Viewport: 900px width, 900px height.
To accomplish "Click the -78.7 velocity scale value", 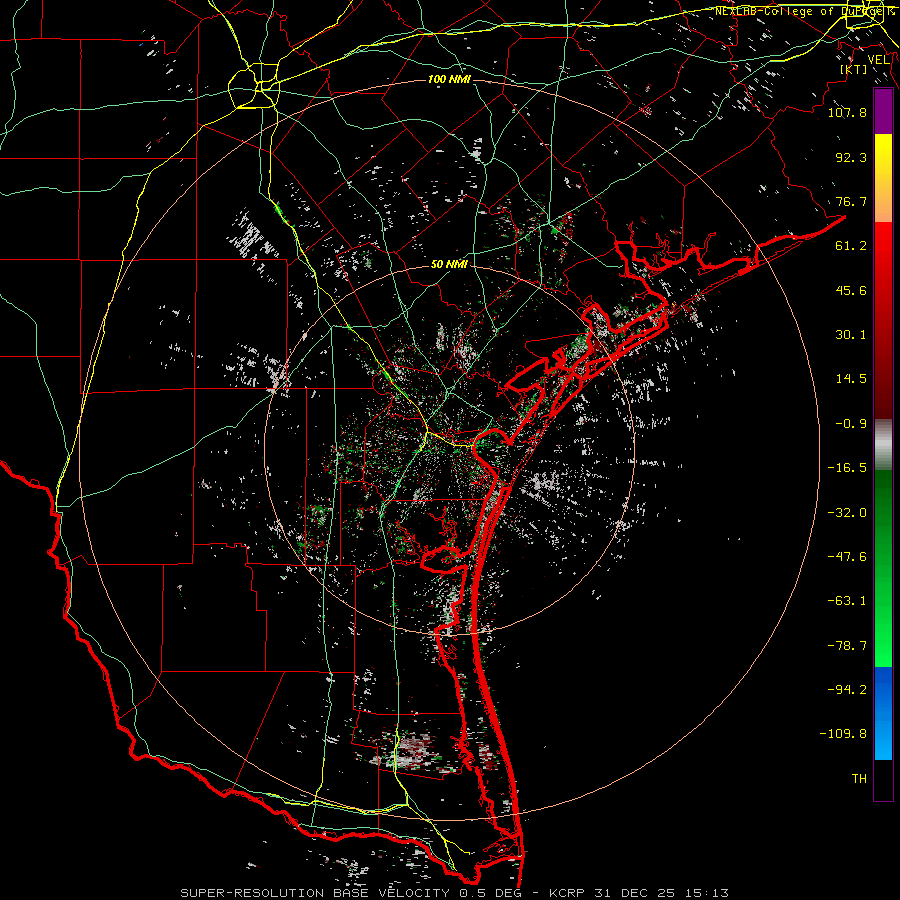I will [847, 646].
